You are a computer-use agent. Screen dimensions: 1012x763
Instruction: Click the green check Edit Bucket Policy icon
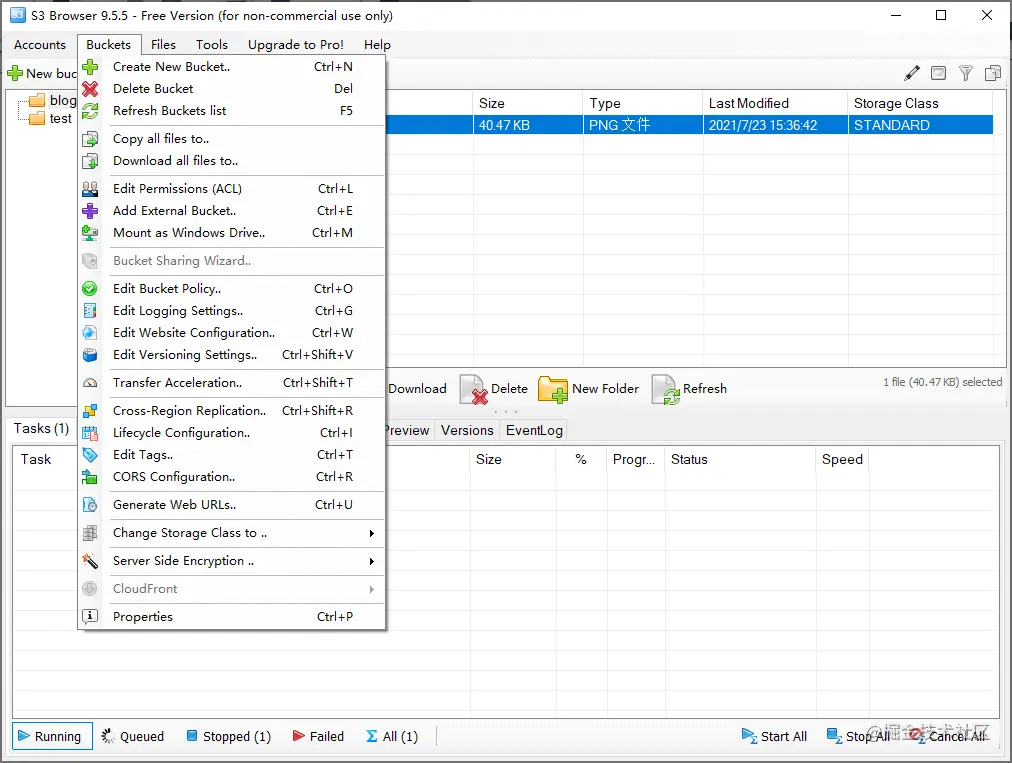click(x=90, y=289)
